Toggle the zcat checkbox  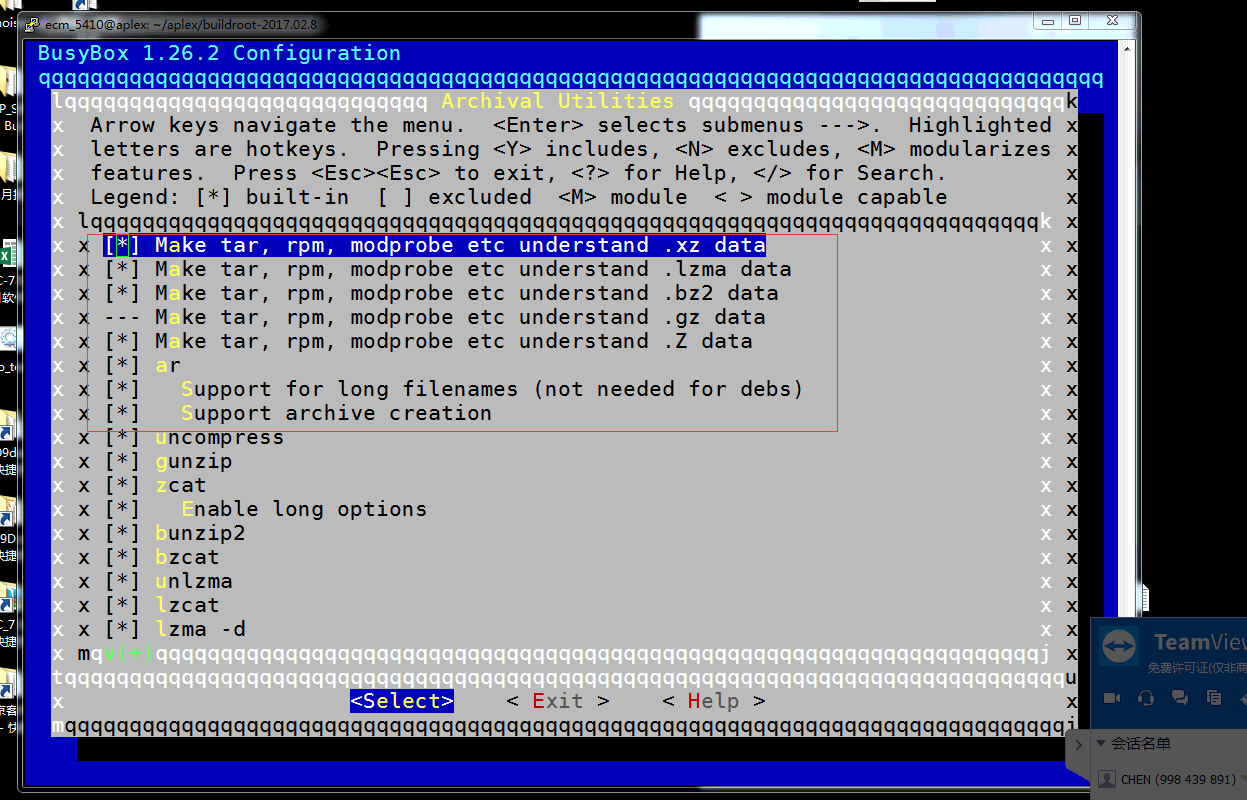click(122, 485)
